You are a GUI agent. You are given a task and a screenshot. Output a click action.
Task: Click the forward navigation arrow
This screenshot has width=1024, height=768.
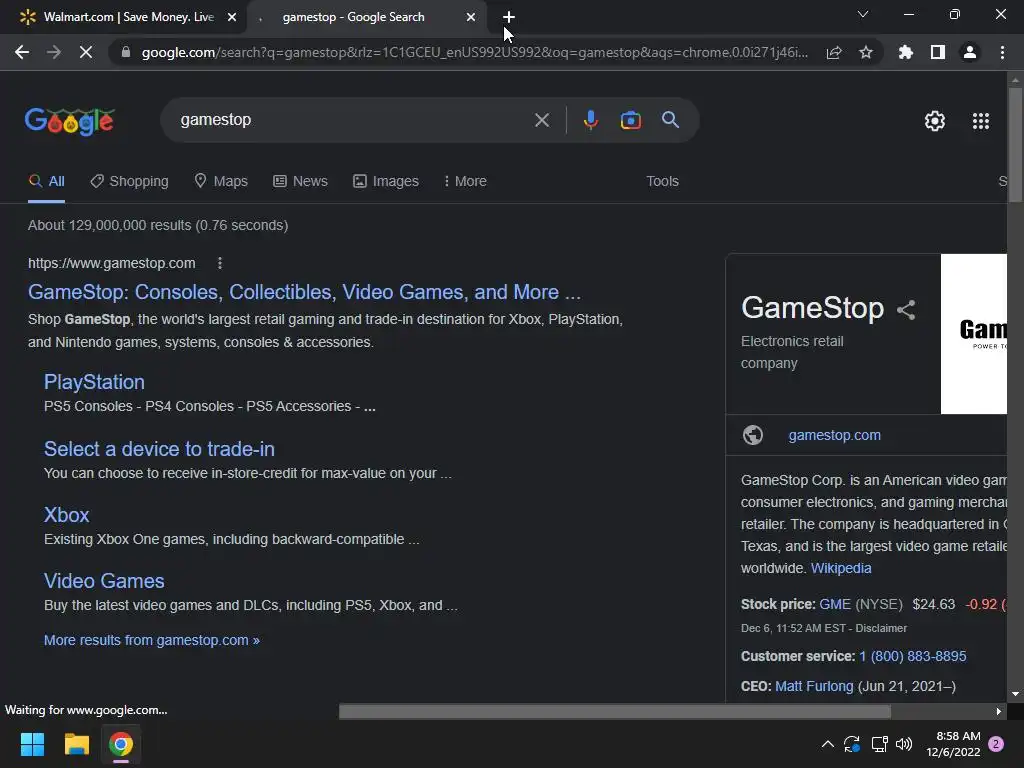(x=54, y=52)
